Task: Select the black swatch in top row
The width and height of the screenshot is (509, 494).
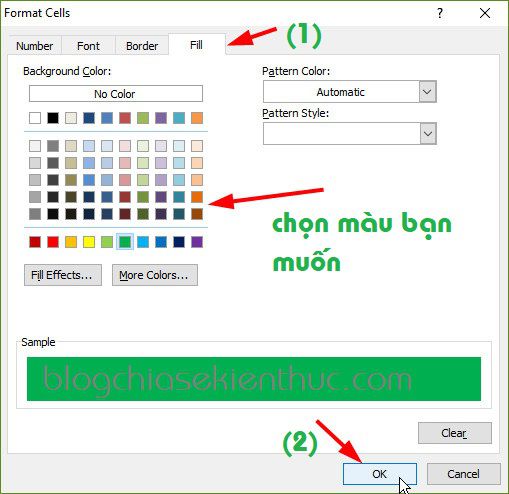Action: [53, 118]
